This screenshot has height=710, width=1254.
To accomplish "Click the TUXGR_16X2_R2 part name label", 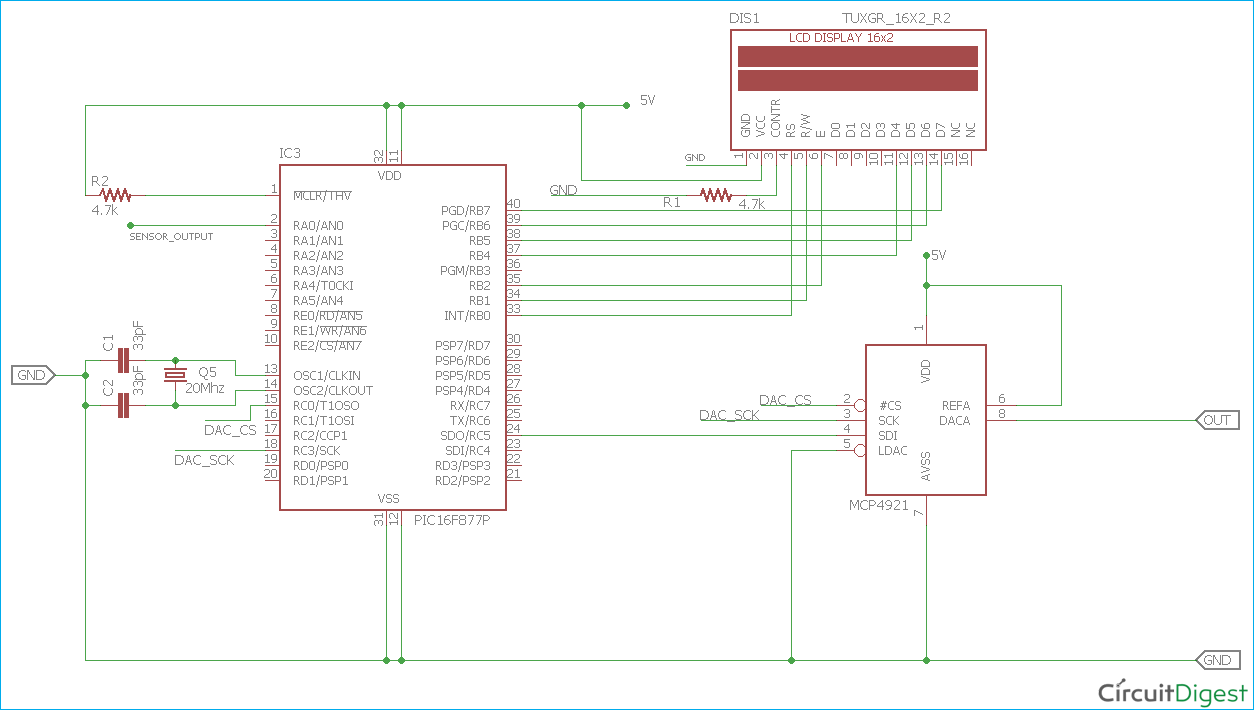I will click(898, 17).
